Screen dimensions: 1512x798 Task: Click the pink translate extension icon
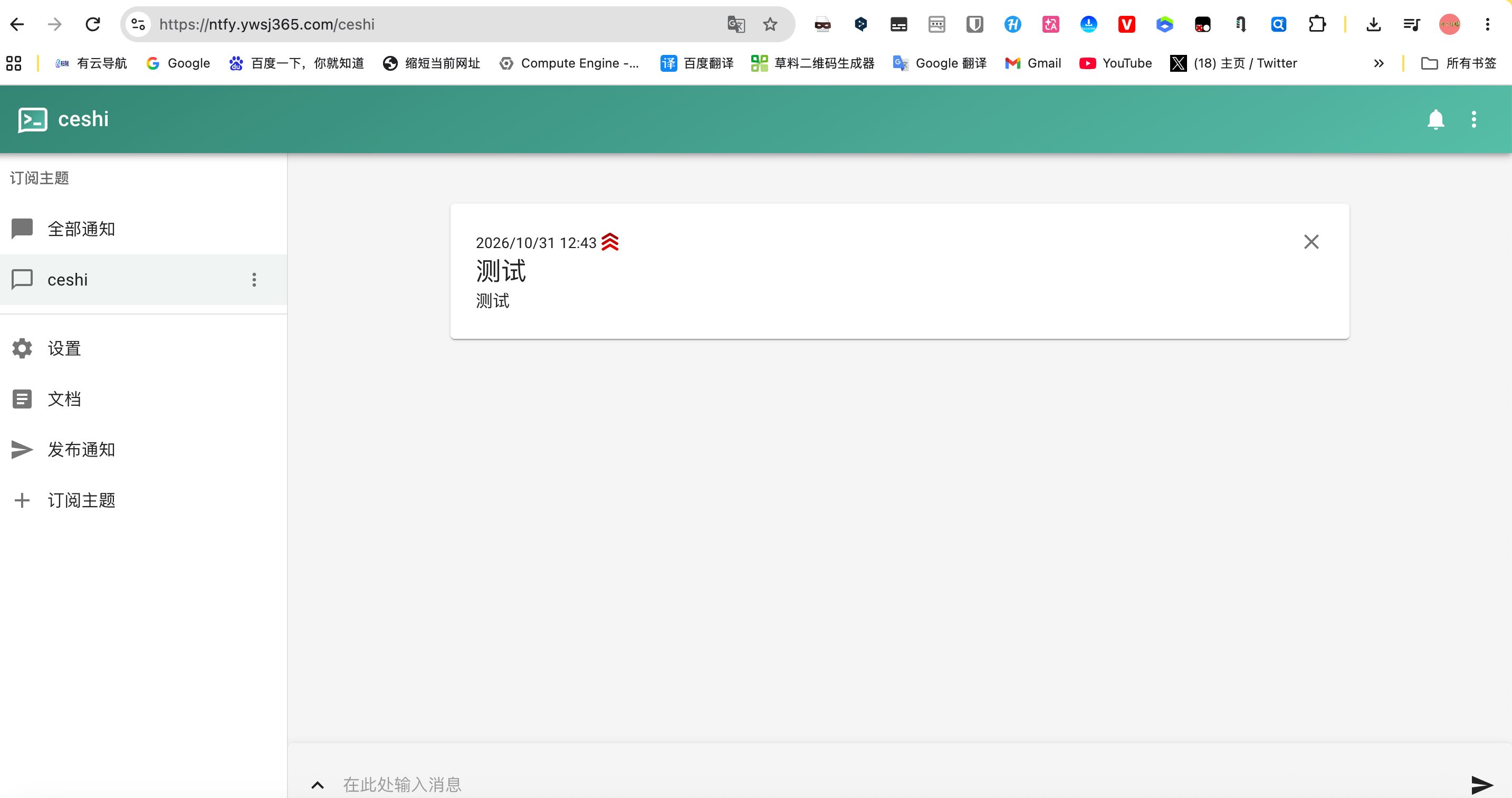click(1051, 24)
